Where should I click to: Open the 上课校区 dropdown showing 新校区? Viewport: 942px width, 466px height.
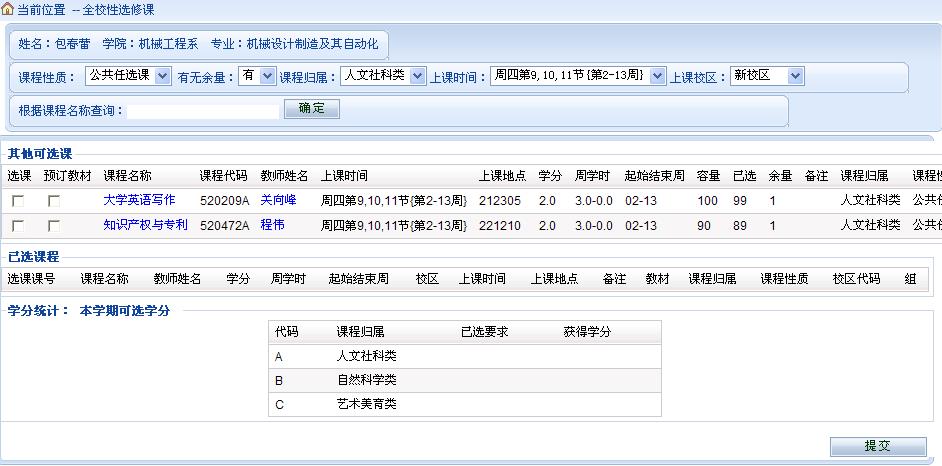[766, 76]
